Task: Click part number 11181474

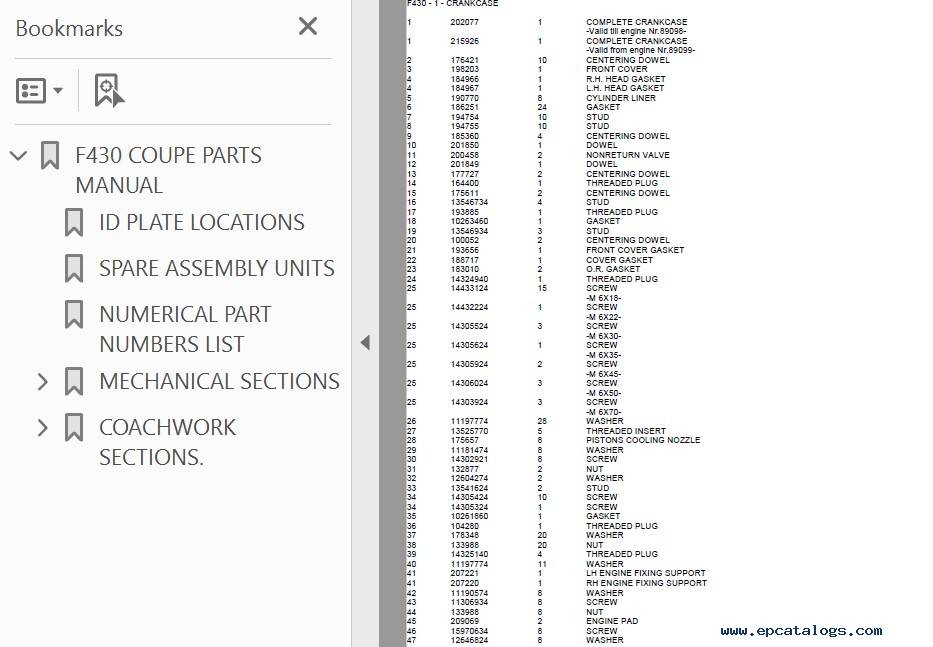Action: pyautogui.click(x=469, y=450)
